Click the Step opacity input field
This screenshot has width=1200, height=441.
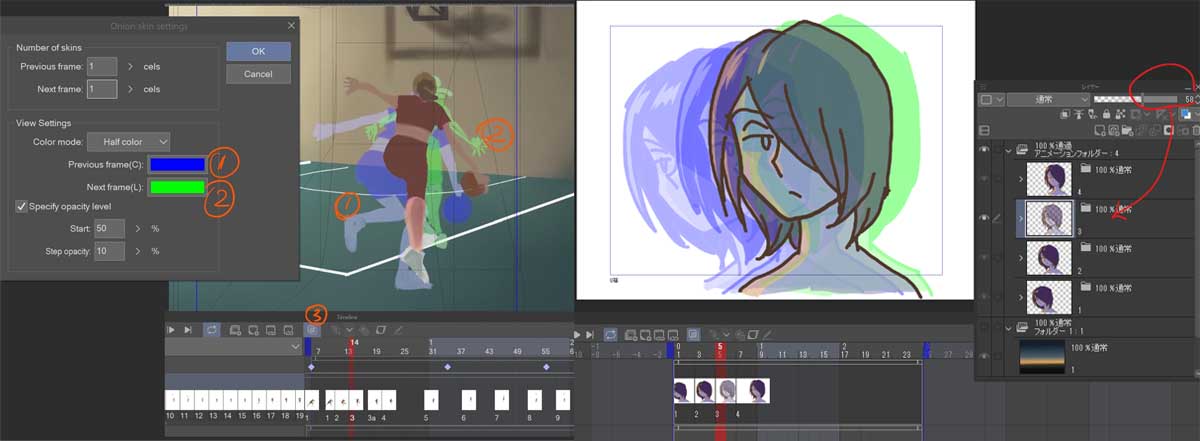109,251
